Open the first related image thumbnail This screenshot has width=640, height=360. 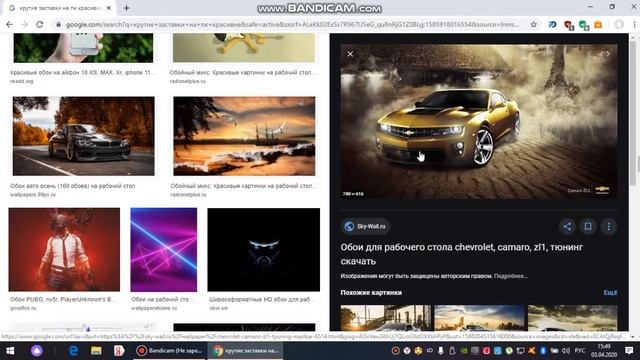pyautogui.click(x=386, y=318)
